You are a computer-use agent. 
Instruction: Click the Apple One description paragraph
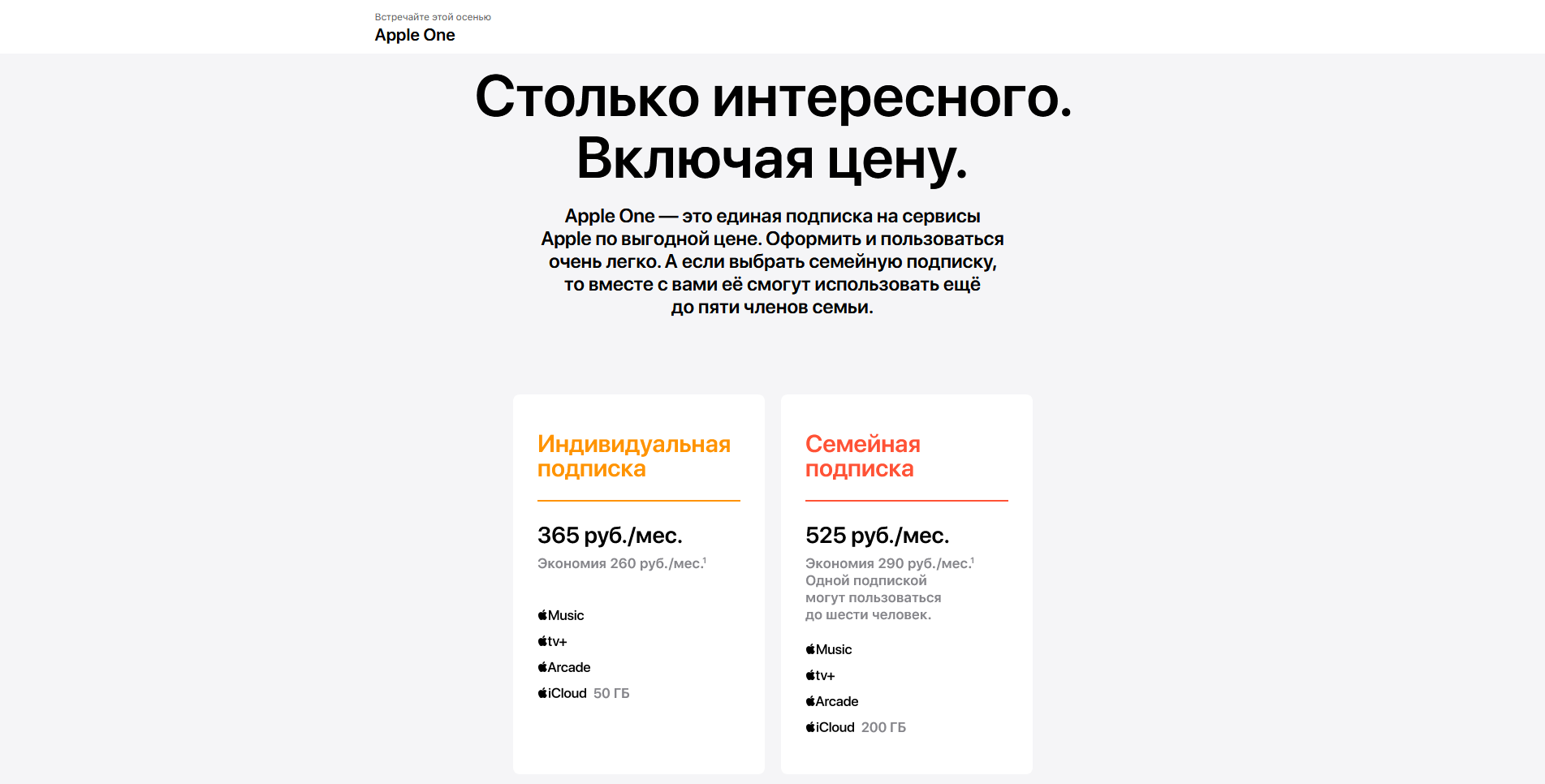(x=772, y=261)
